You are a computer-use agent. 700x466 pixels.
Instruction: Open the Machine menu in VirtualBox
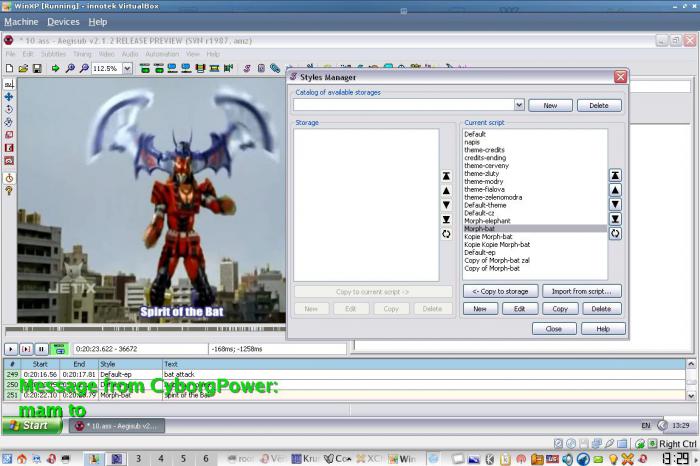[x=21, y=22]
